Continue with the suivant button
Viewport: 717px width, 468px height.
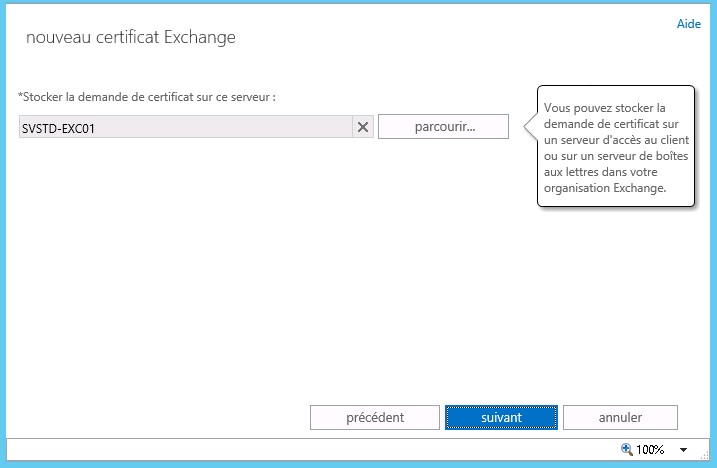tap(501, 417)
